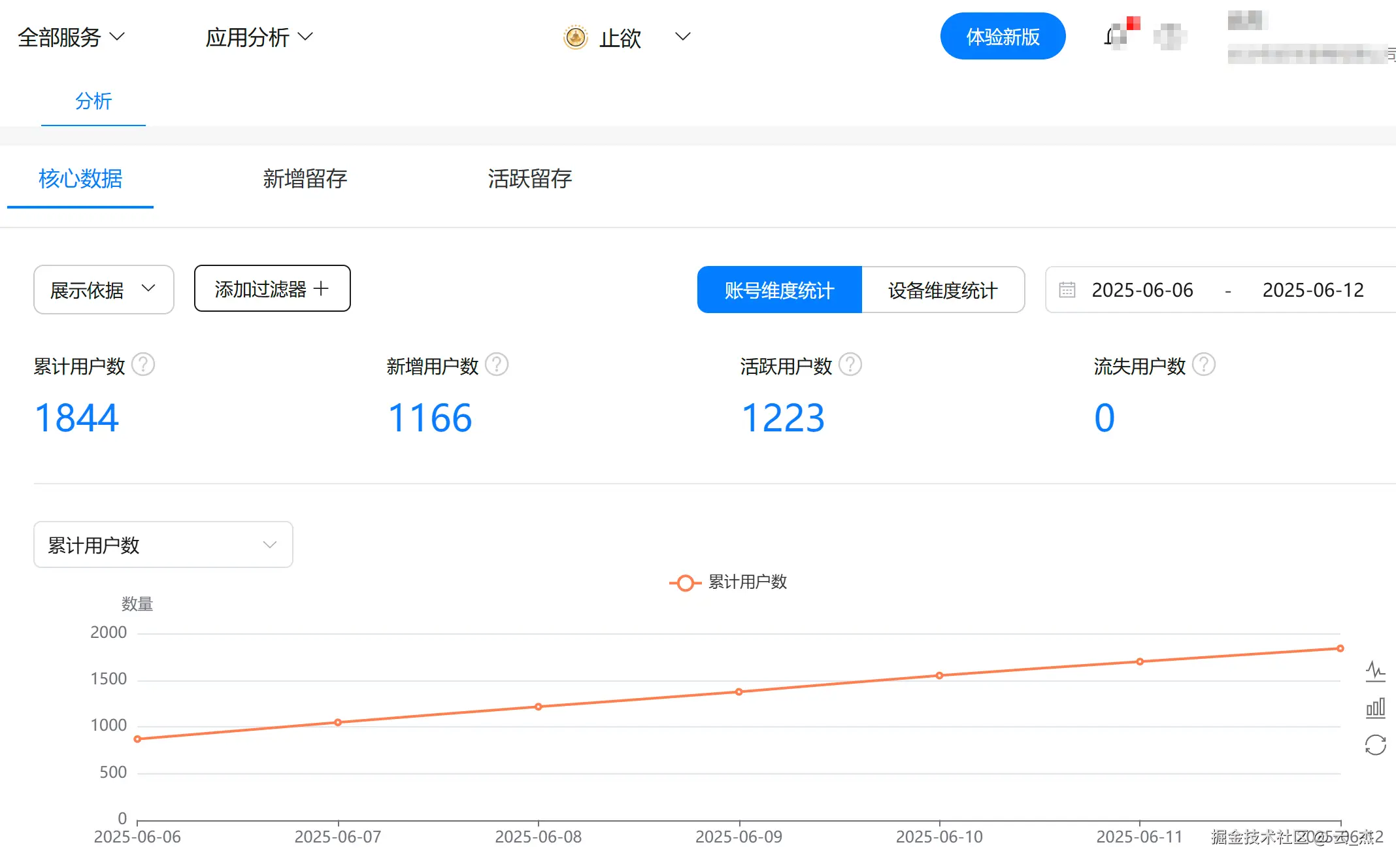The image size is (1396, 868).
Task: Click the 体验新版 button
Action: tap(1003, 37)
